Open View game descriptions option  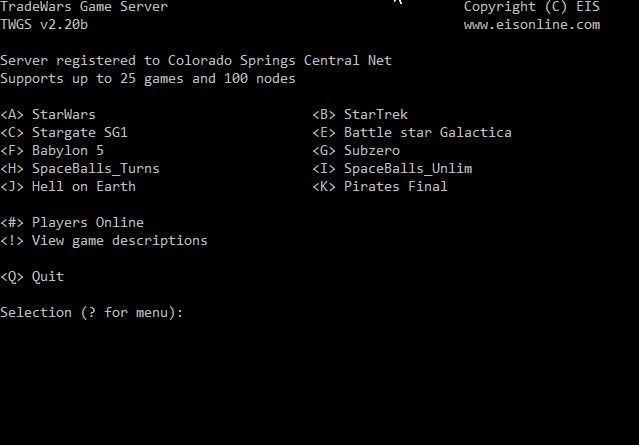[x=104, y=240]
